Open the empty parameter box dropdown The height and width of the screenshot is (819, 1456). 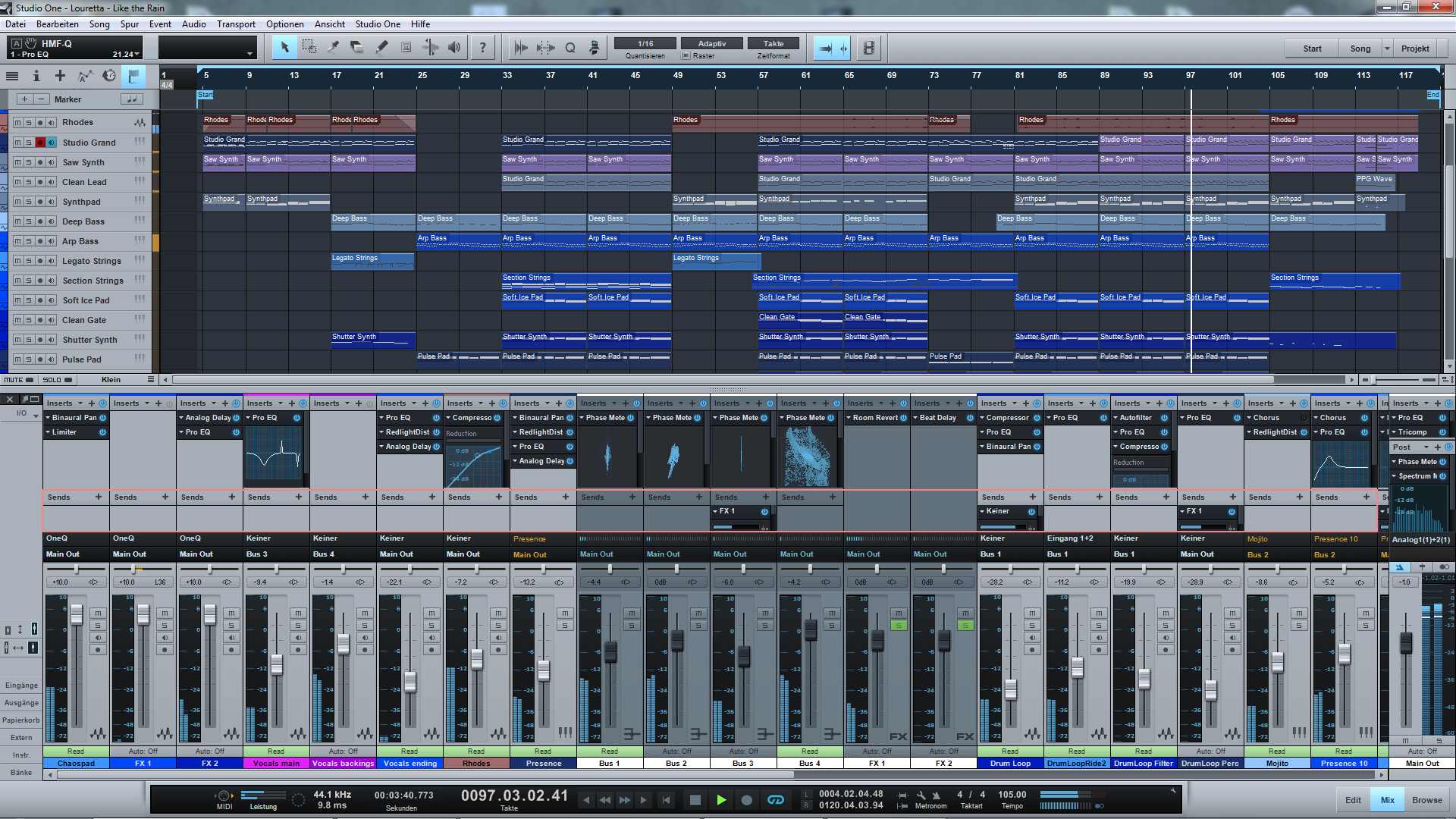pyautogui.click(x=249, y=54)
